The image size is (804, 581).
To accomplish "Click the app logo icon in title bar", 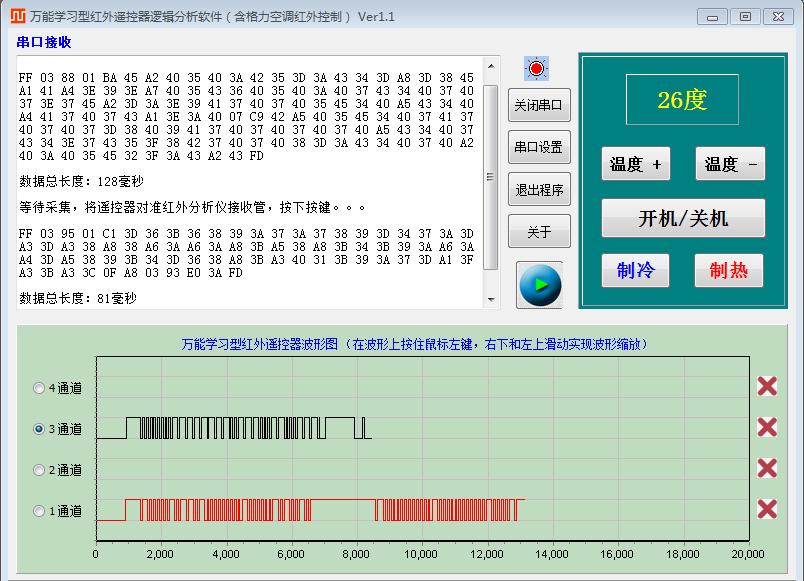I will coord(17,17).
